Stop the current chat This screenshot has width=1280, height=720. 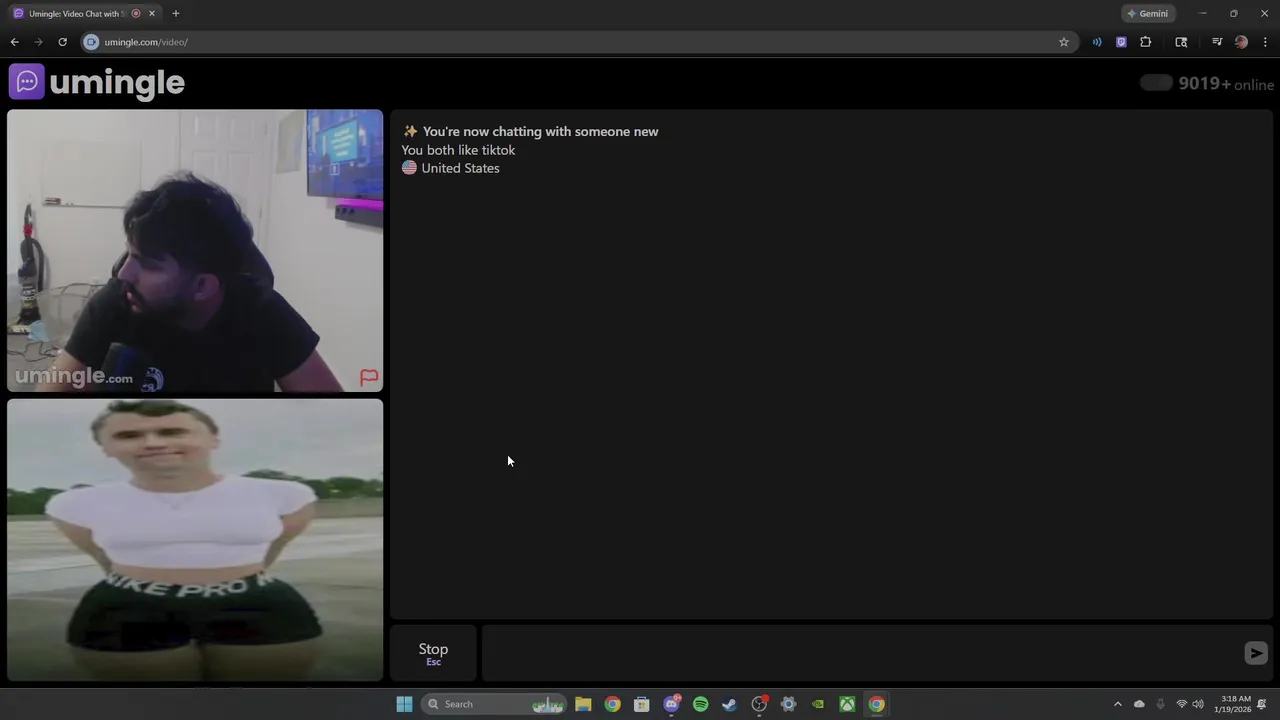pyautogui.click(x=433, y=653)
